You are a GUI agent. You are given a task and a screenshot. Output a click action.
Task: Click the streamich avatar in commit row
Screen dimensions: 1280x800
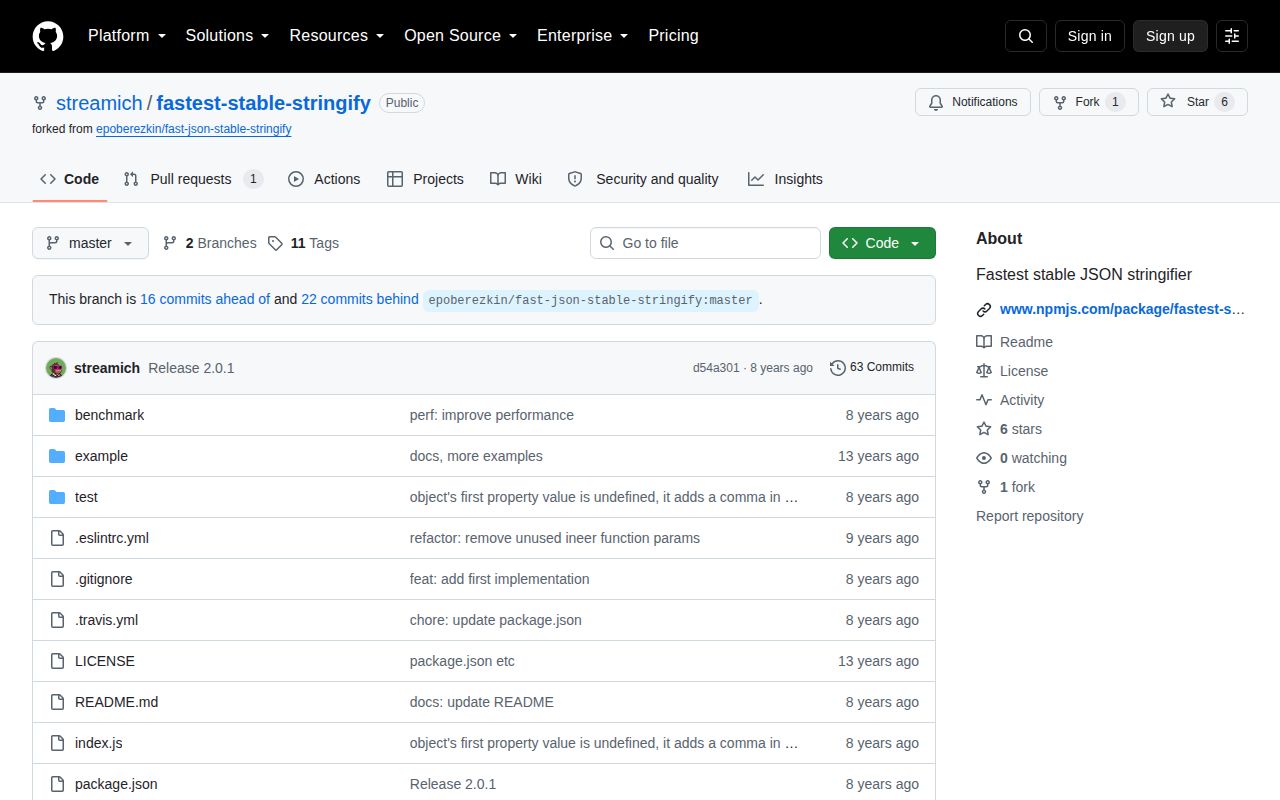pyautogui.click(x=56, y=368)
